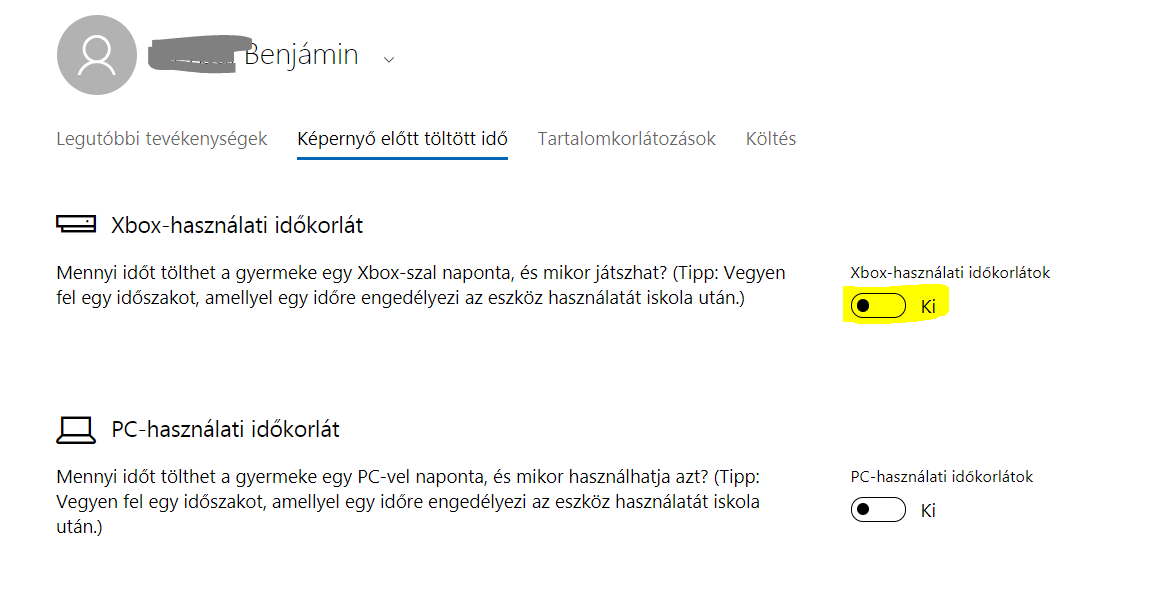Click the user avatar profile icon
This screenshot has height=610, width=1151.
click(97, 56)
